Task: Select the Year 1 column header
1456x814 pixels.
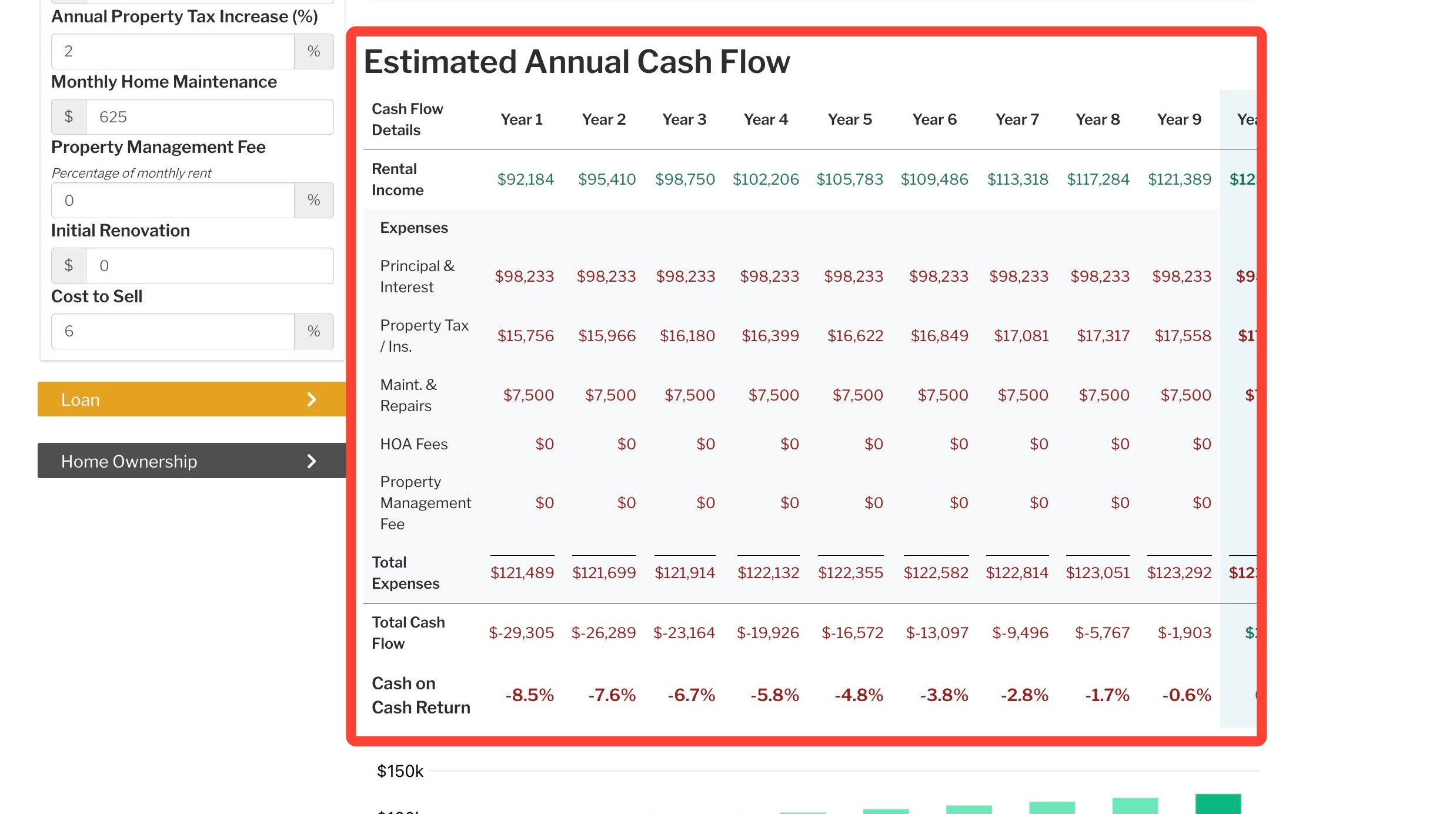Action: pos(522,119)
